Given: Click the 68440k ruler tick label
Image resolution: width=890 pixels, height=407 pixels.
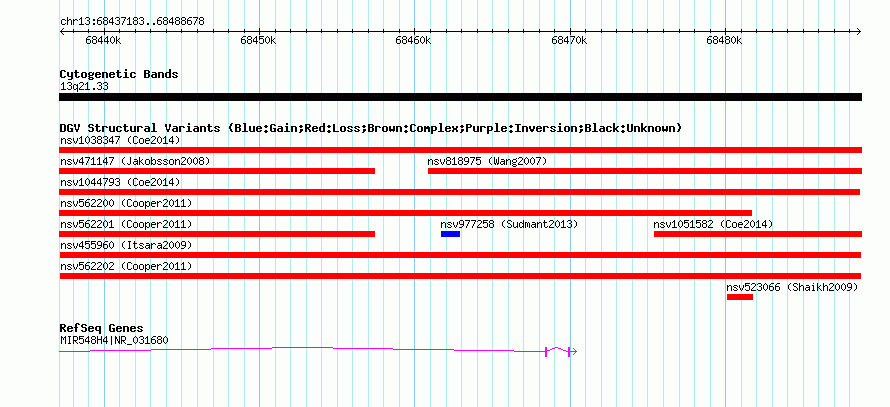Looking at the screenshot, I should coord(103,41).
